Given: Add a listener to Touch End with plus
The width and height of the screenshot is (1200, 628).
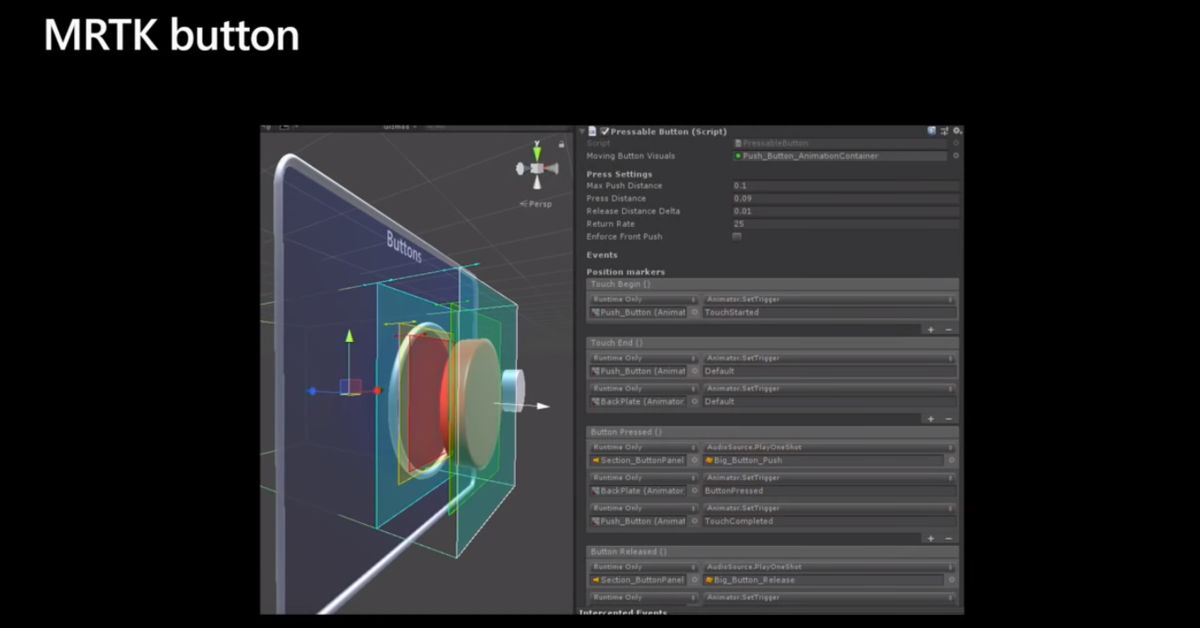Looking at the screenshot, I should pos(931,418).
